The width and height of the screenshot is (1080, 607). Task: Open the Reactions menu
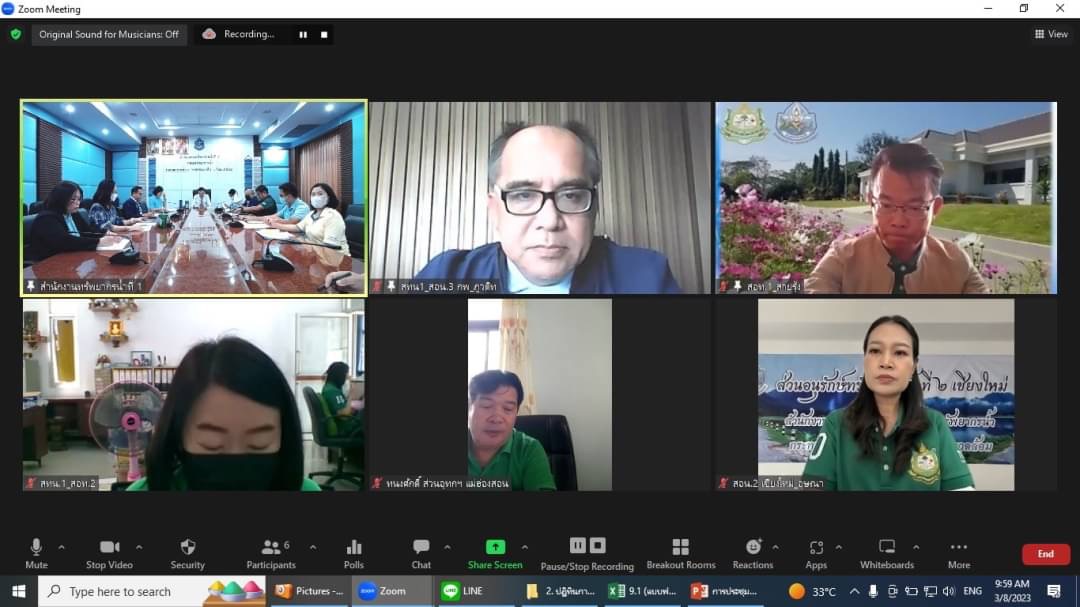click(x=753, y=554)
